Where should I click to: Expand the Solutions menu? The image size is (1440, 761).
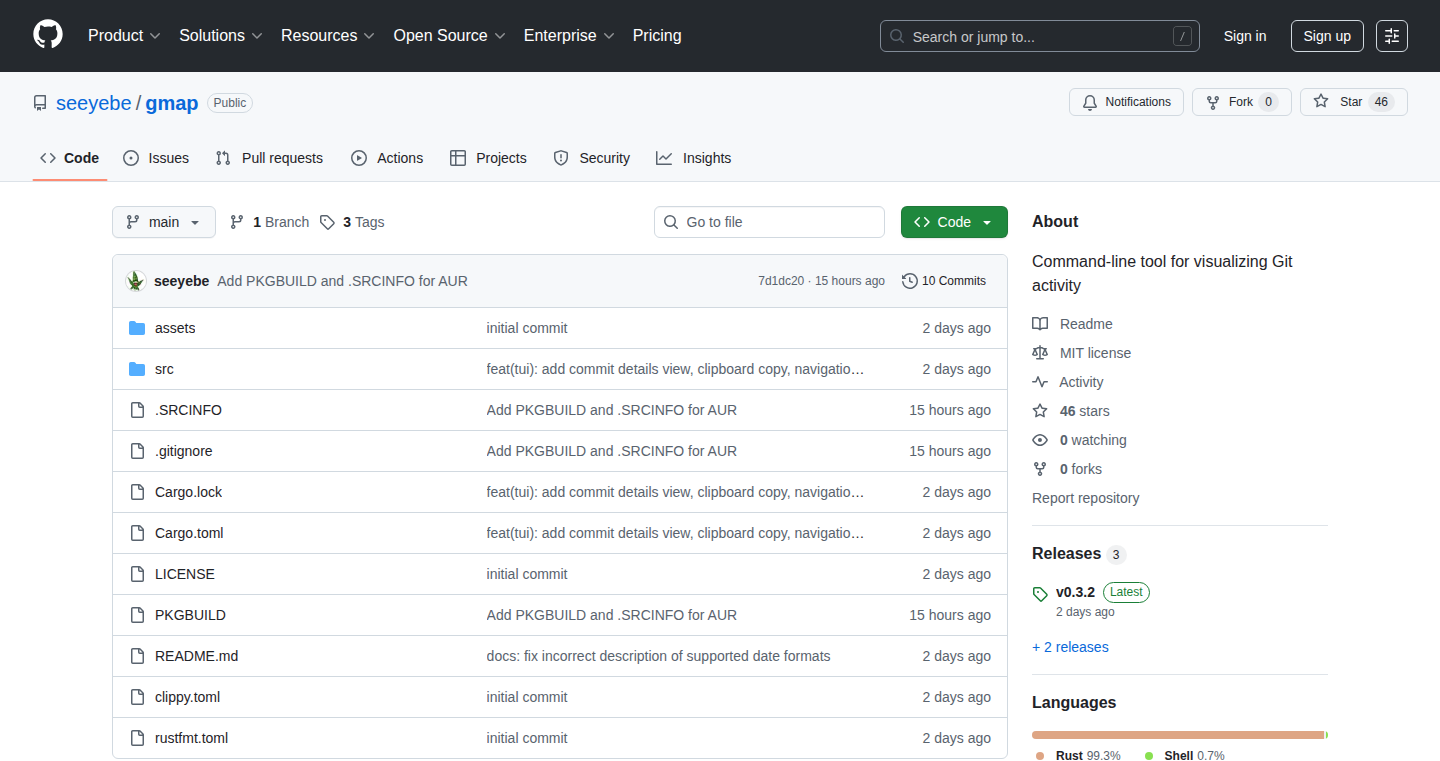(x=221, y=35)
